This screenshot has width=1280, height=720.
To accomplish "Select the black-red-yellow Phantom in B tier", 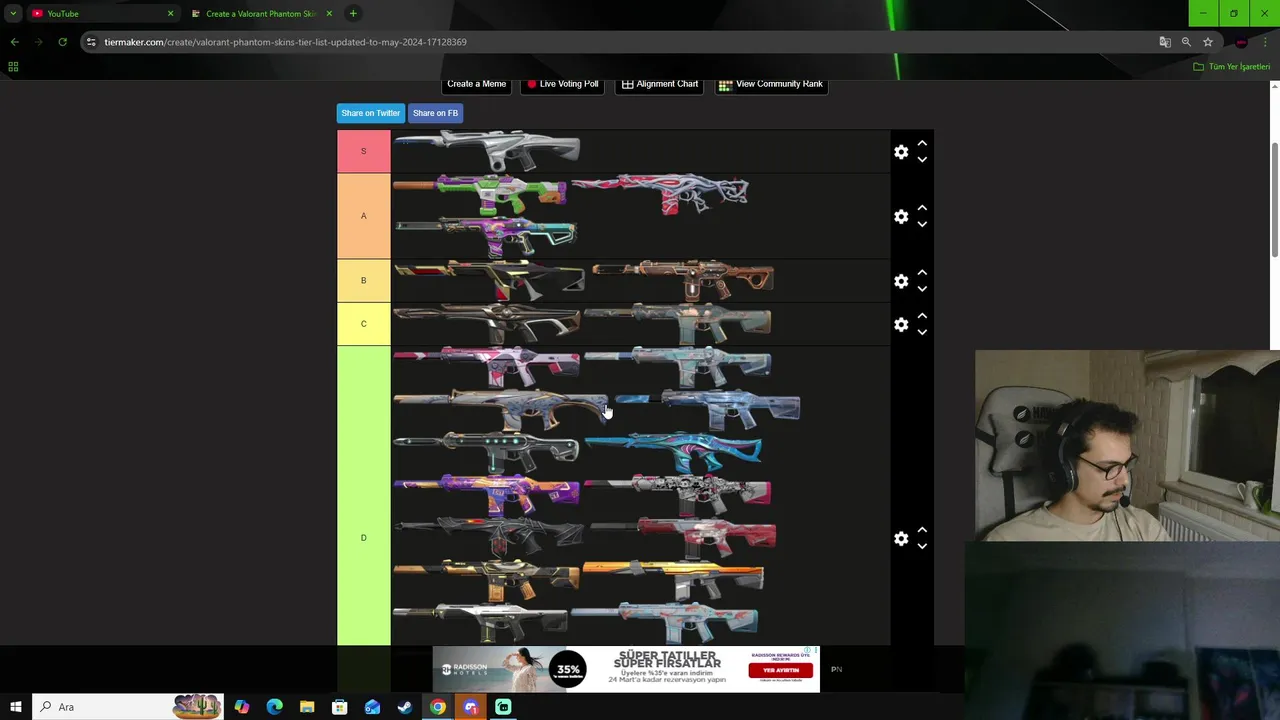I will click(489, 280).
